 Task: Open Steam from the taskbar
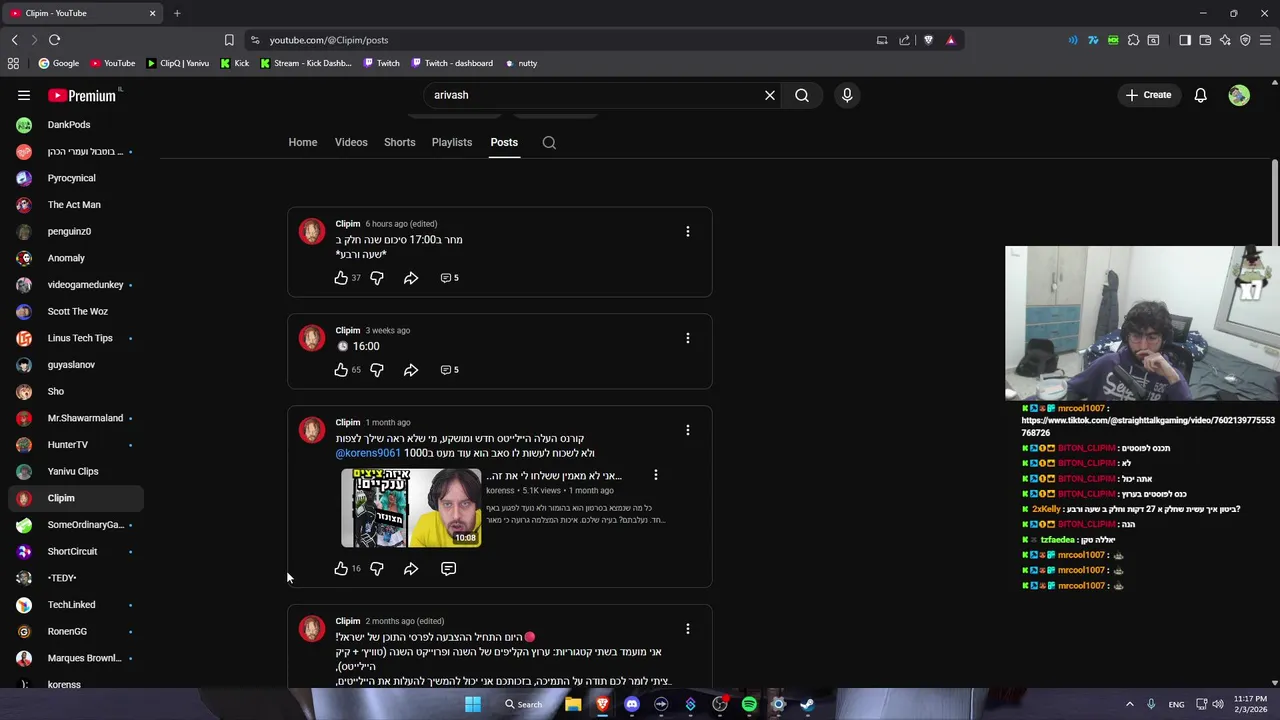807,704
